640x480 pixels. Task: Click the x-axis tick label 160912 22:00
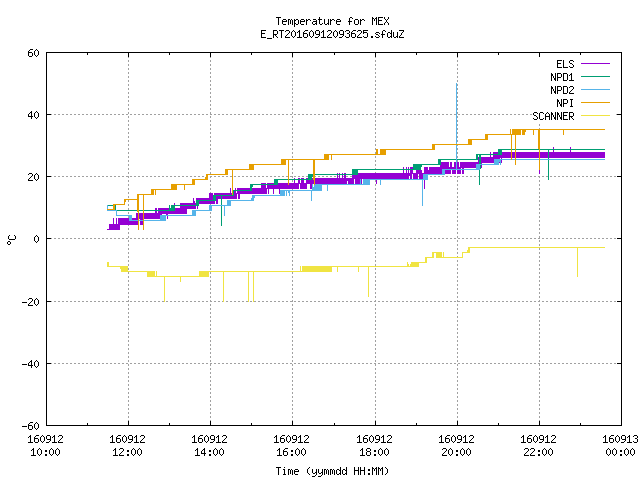538,446
